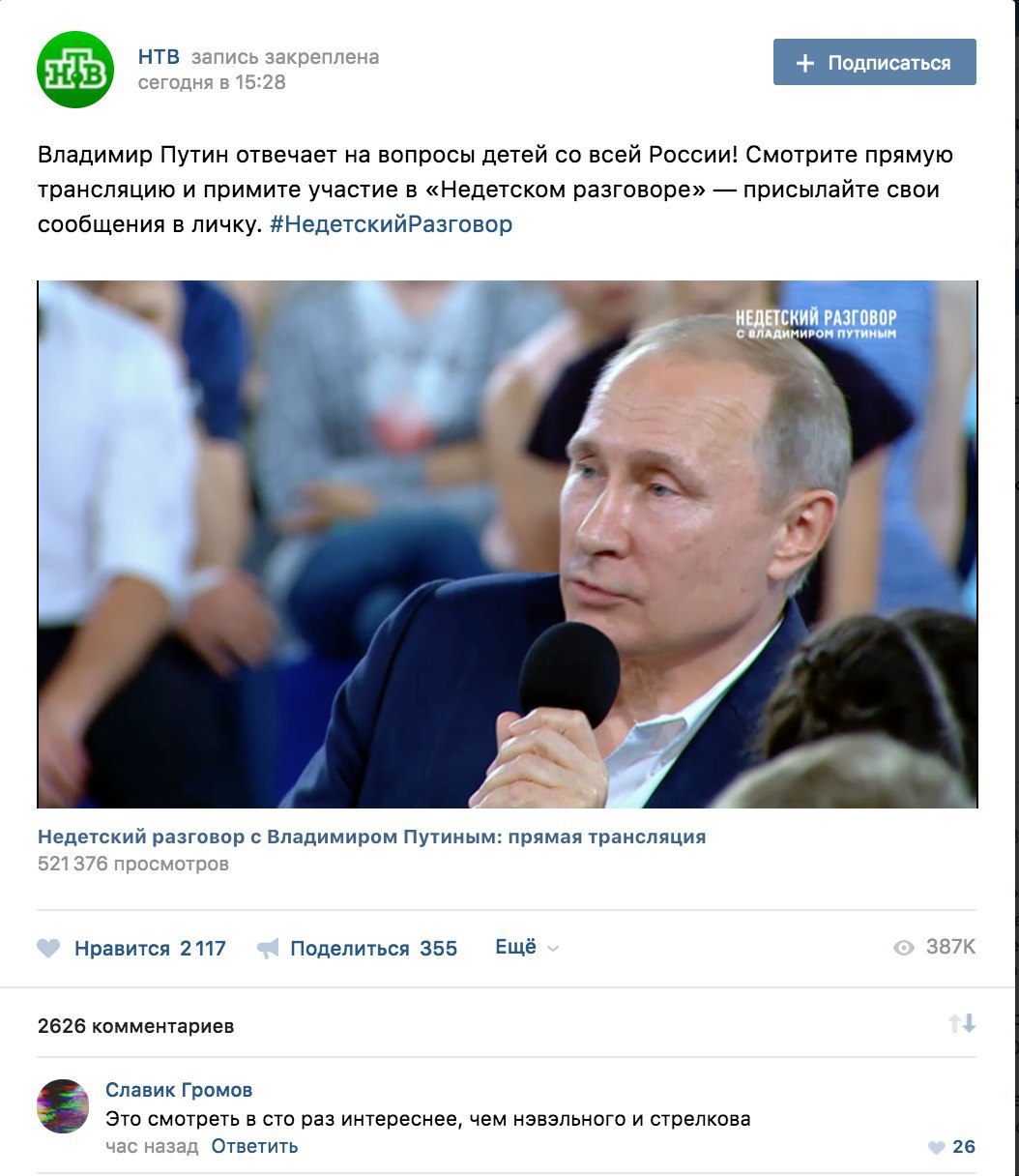Toggle comment sort order arrows
Image resolution: width=1019 pixels, height=1176 pixels.
962,1023
